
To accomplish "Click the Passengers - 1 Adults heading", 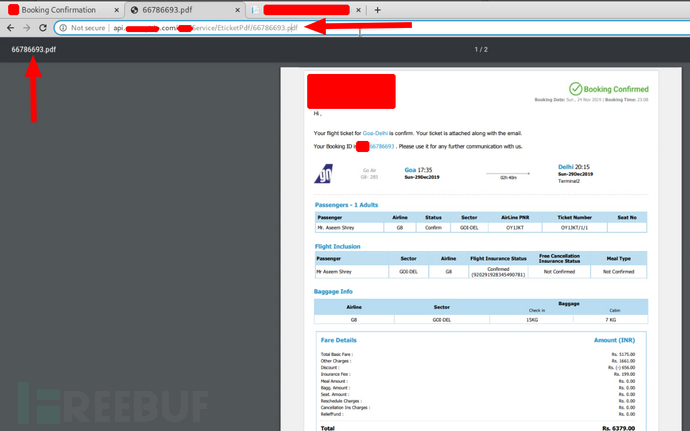I will coord(346,205).
